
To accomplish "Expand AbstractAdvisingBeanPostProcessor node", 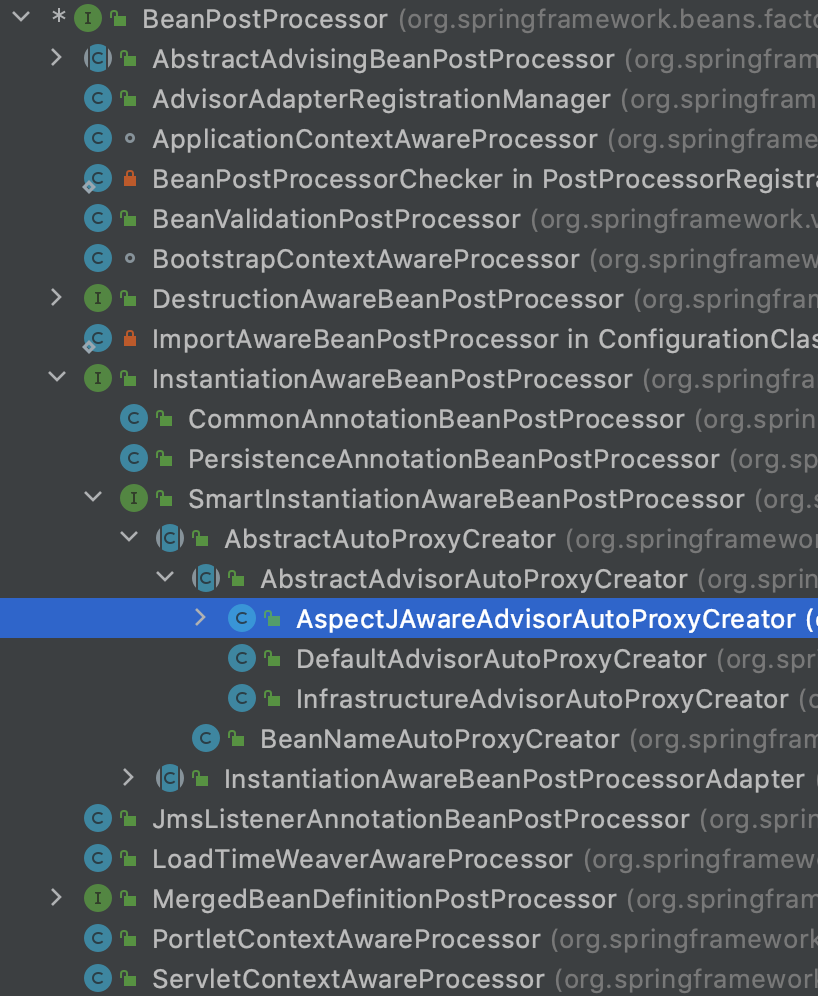I will pos(57,58).
